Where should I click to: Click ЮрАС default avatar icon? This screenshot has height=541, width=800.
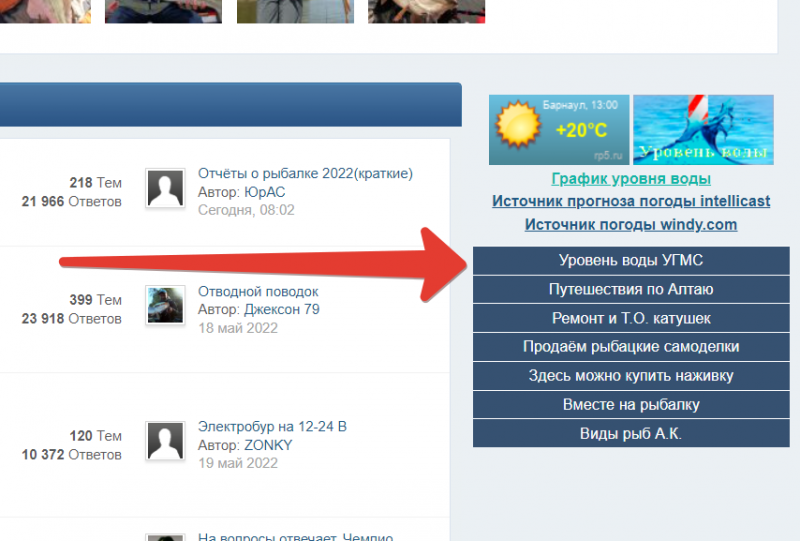pyautogui.click(x=165, y=188)
